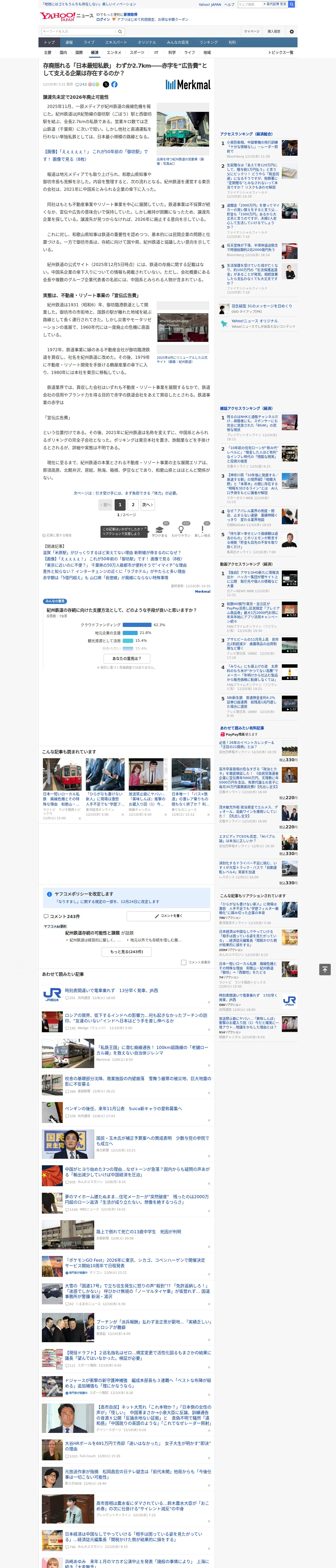React with 新しい視点 exclamation icon

(x=203, y=529)
